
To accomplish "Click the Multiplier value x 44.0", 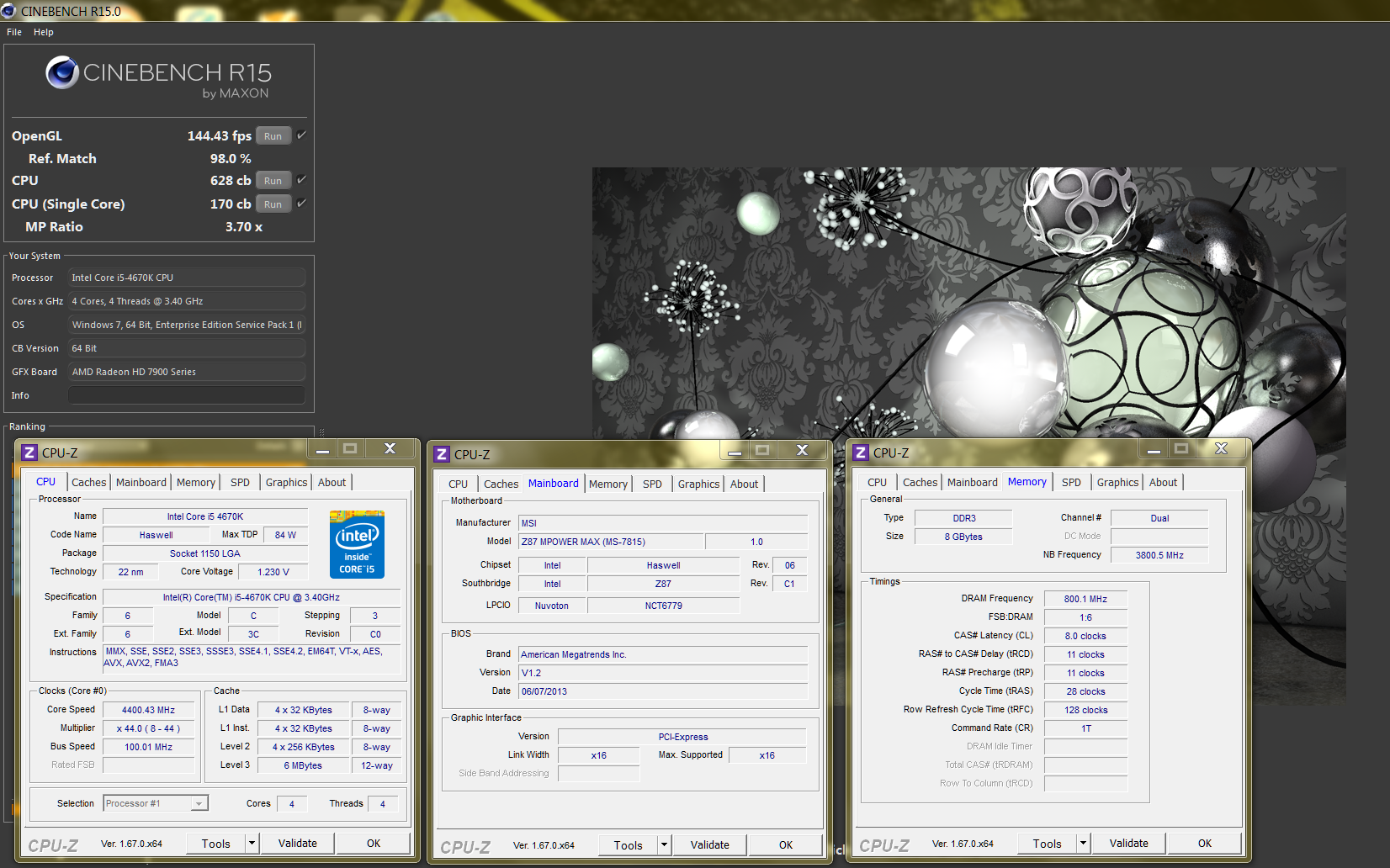I will [148, 728].
